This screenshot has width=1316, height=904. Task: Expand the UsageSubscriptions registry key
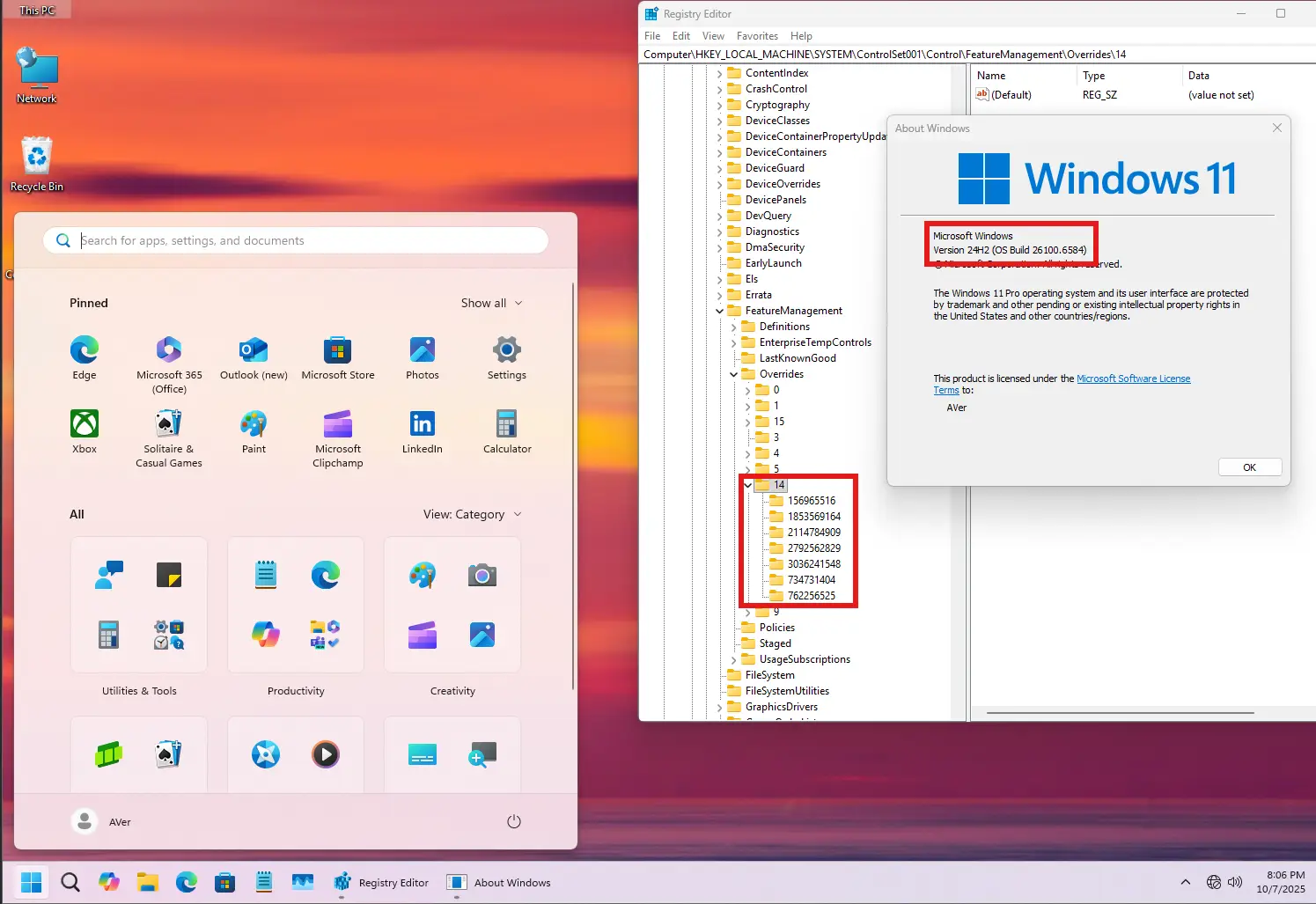tap(733, 659)
